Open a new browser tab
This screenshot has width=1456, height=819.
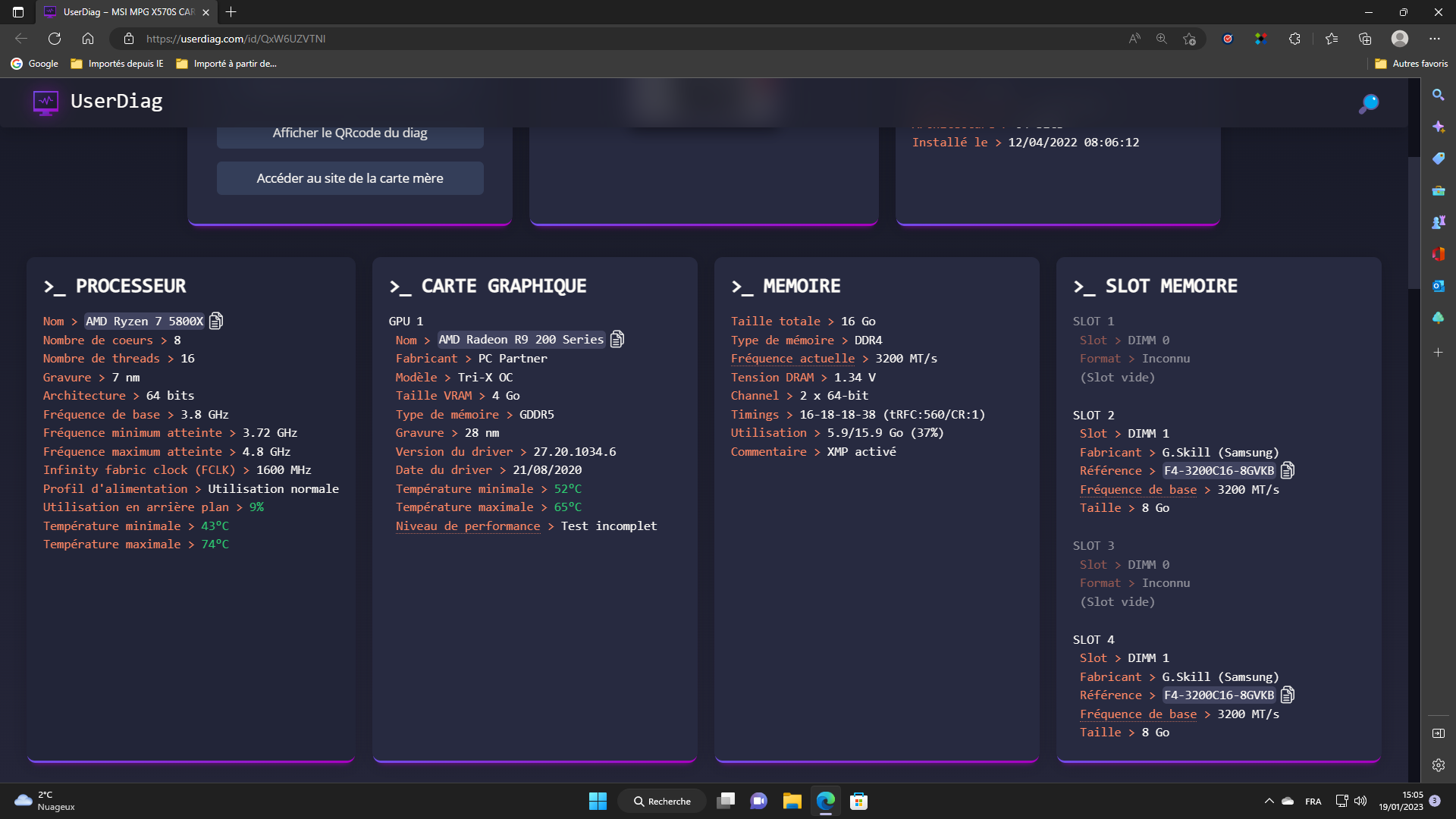pyautogui.click(x=231, y=12)
